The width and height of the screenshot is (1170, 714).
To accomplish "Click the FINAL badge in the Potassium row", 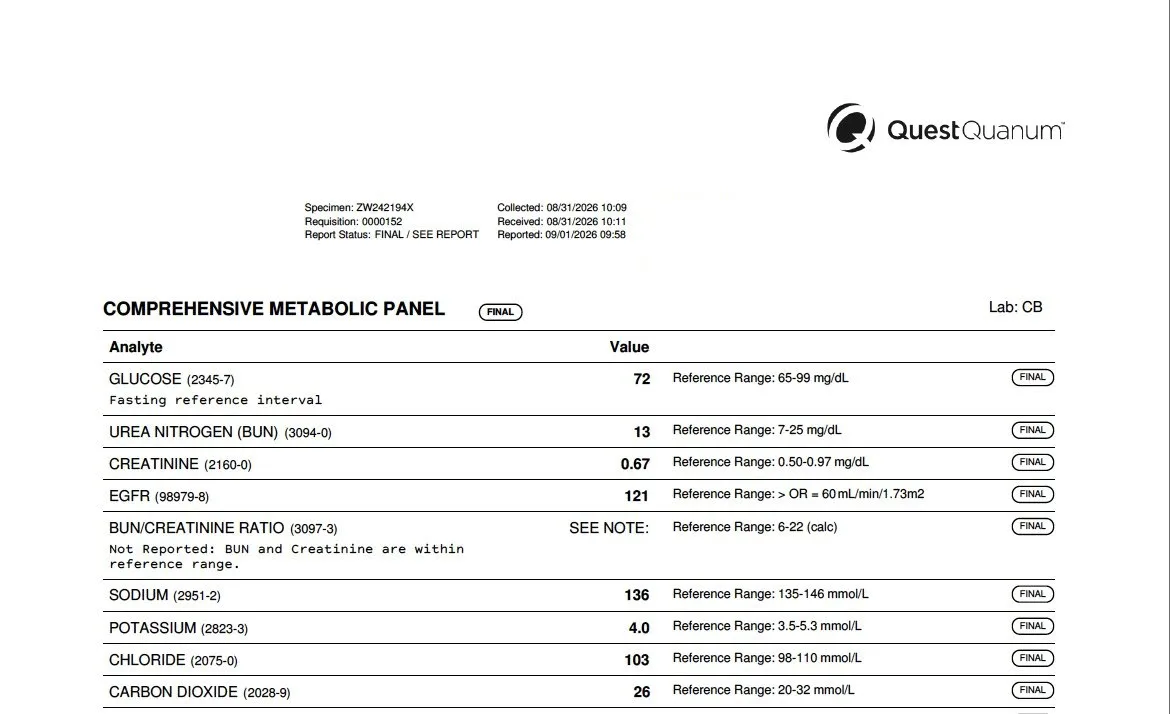I will [x=1033, y=627].
